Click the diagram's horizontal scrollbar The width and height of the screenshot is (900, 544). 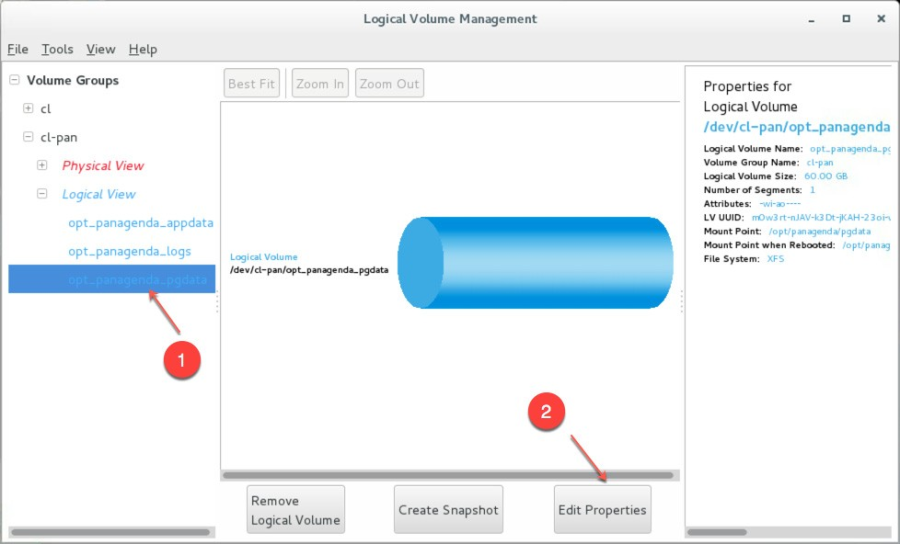448,475
